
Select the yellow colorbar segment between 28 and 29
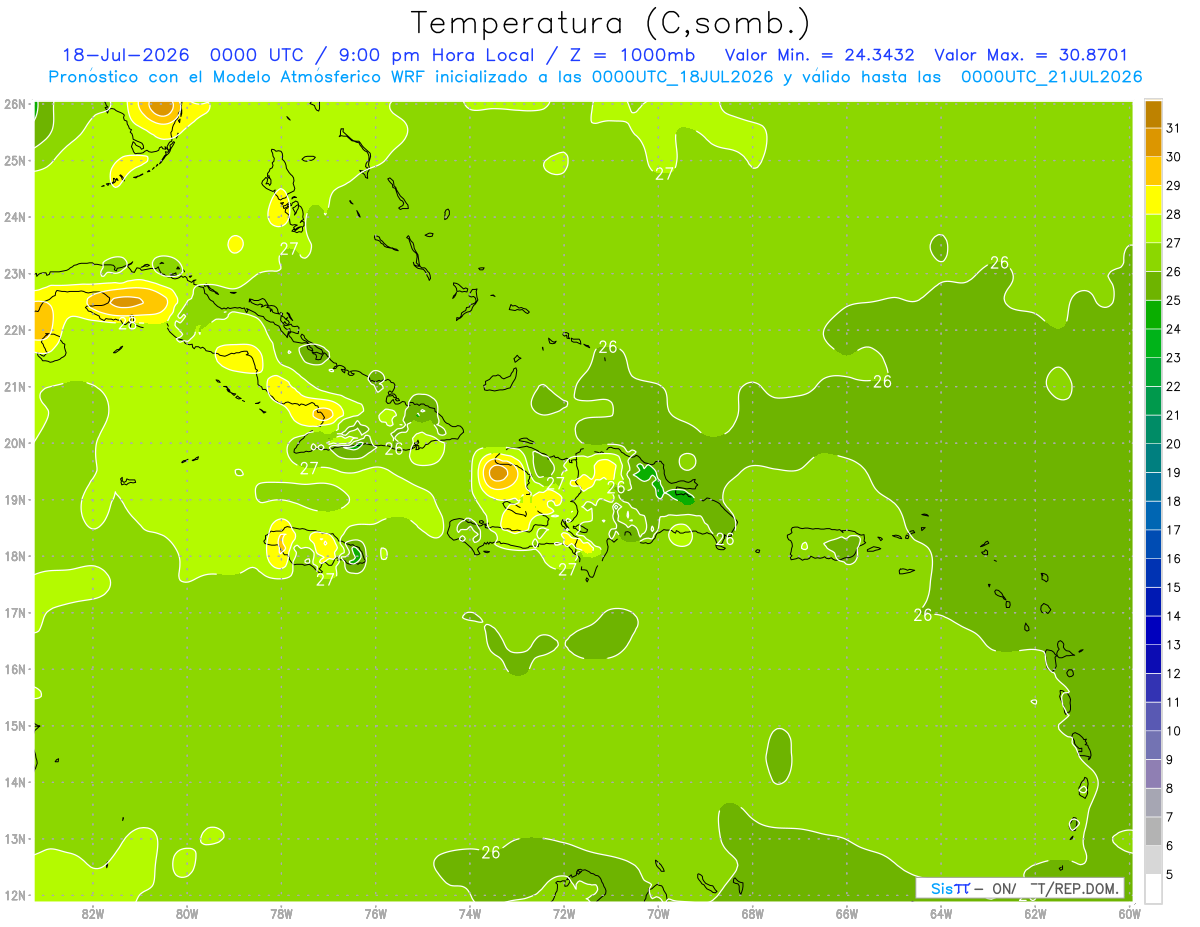click(x=1153, y=200)
